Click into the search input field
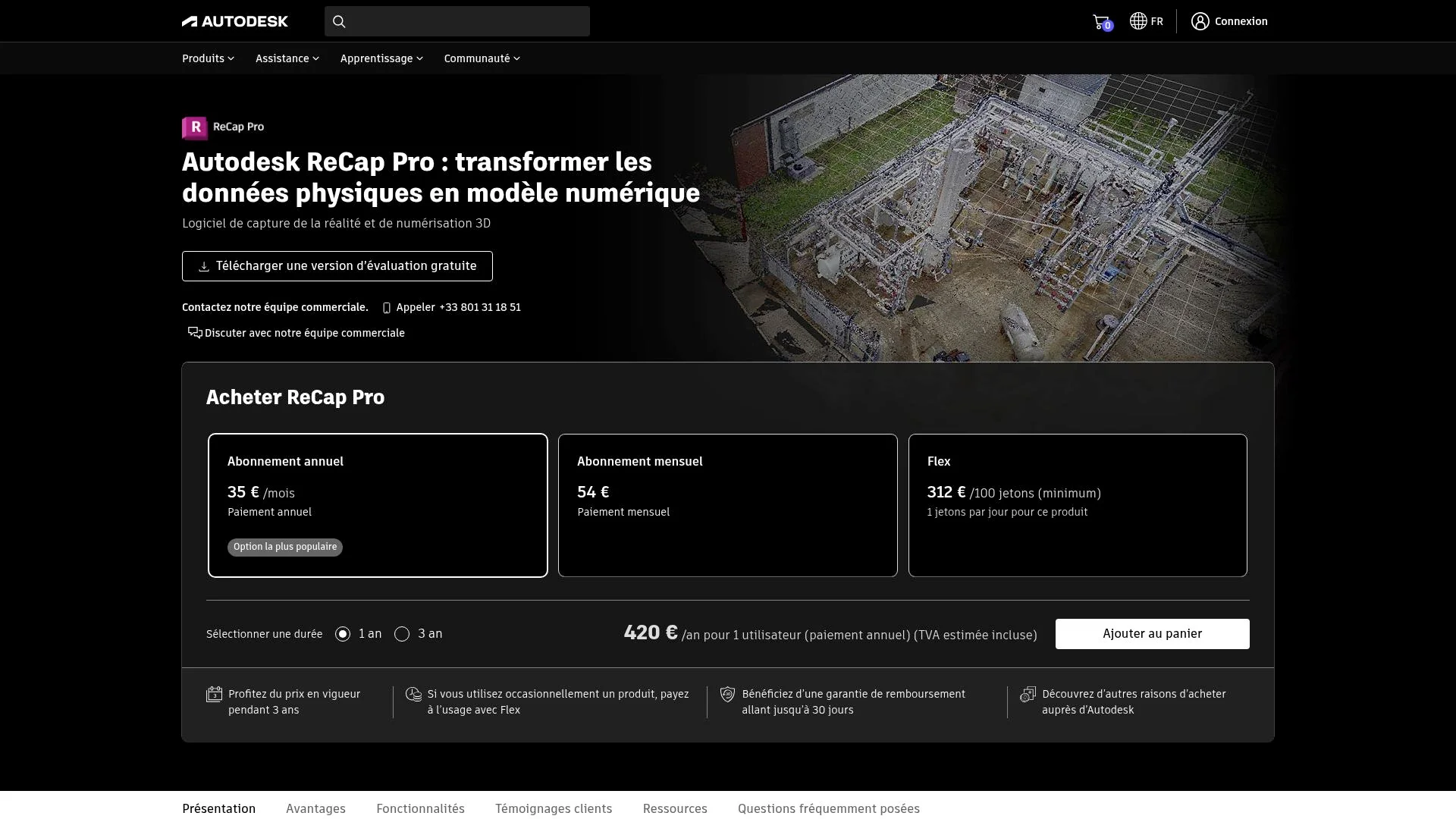The image size is (1456, 819). click(x=466, y=21)
